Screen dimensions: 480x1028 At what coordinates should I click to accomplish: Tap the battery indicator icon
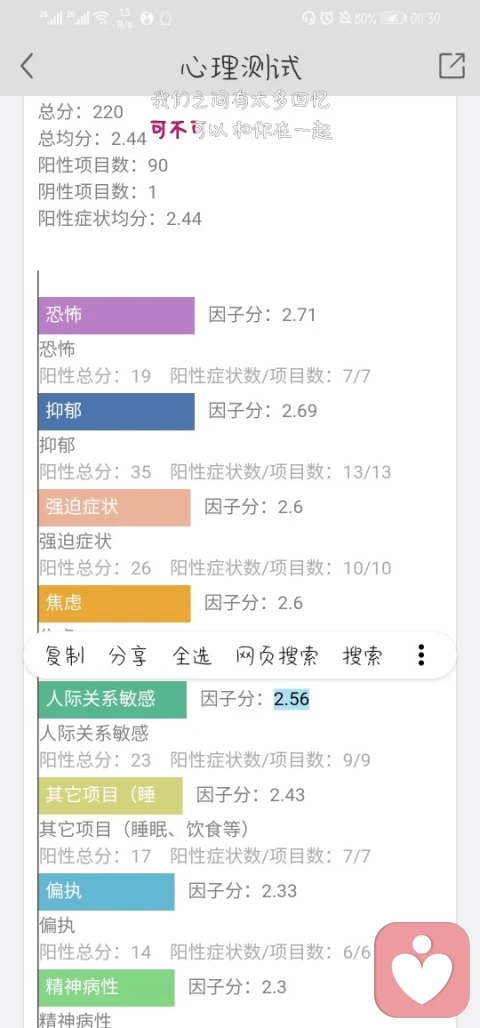[393, 18]
